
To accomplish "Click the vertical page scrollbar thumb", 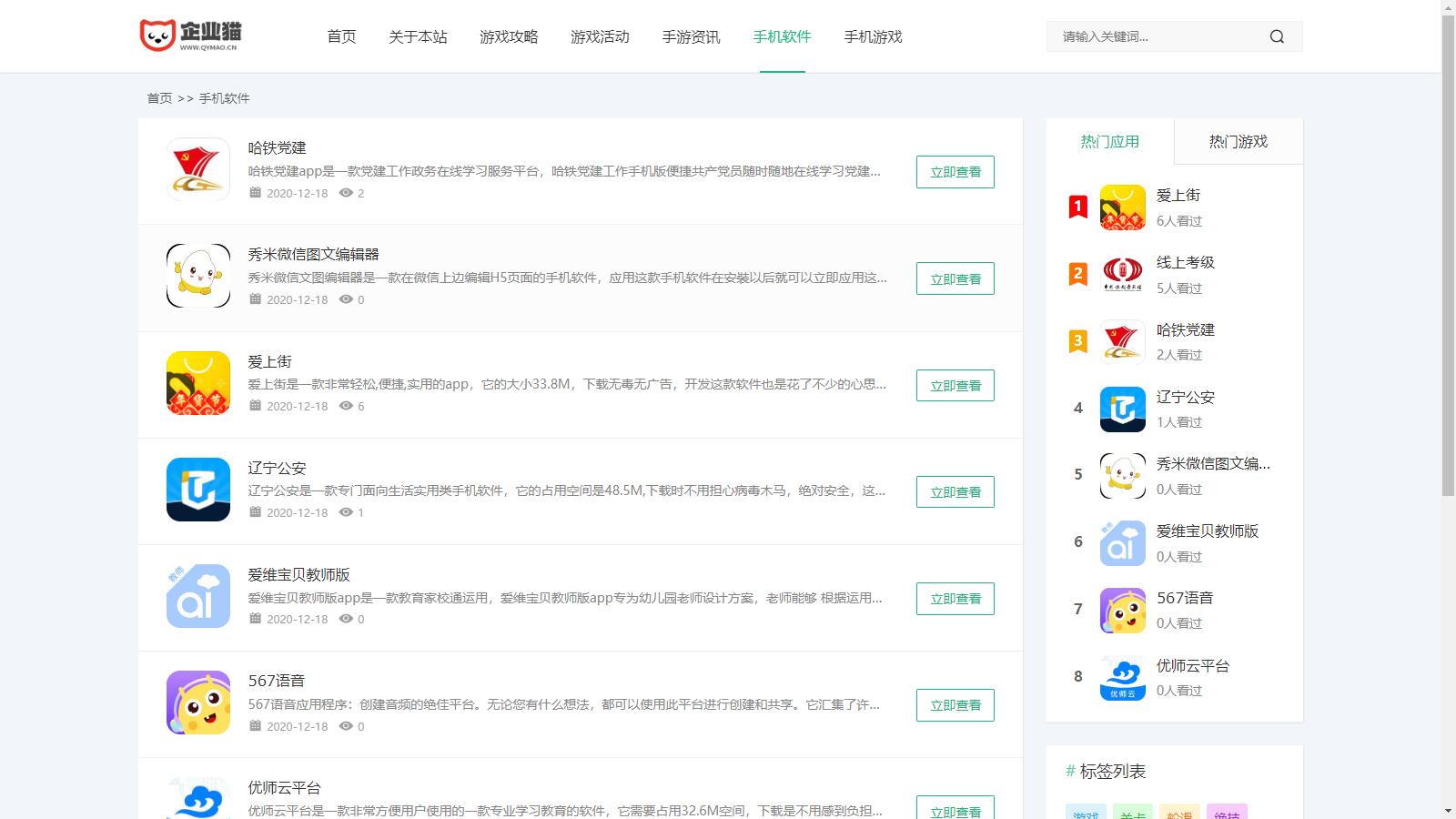I will coord(1448,255).
